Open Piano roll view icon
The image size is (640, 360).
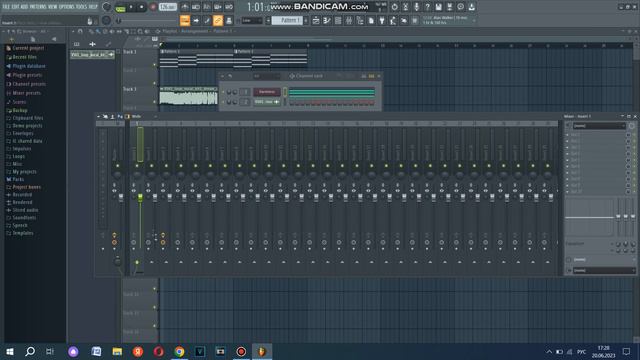[x=327, y=20]
